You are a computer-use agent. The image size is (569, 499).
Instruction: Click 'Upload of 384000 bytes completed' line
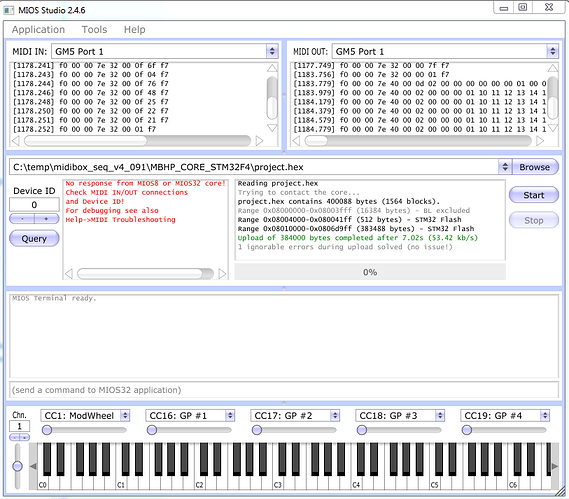tap(357, 238)
